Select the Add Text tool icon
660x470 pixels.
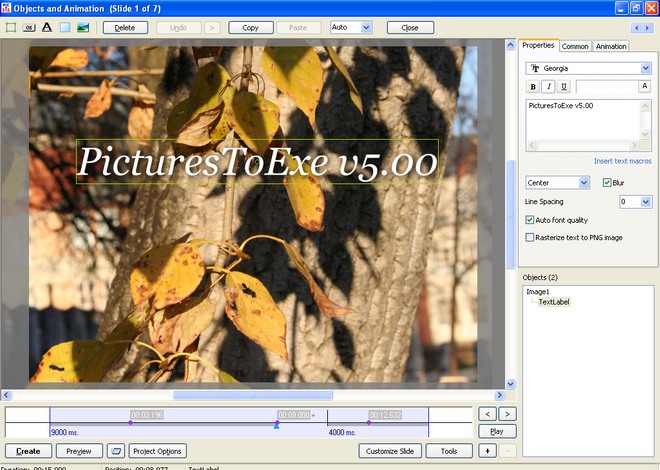point(47,28)
